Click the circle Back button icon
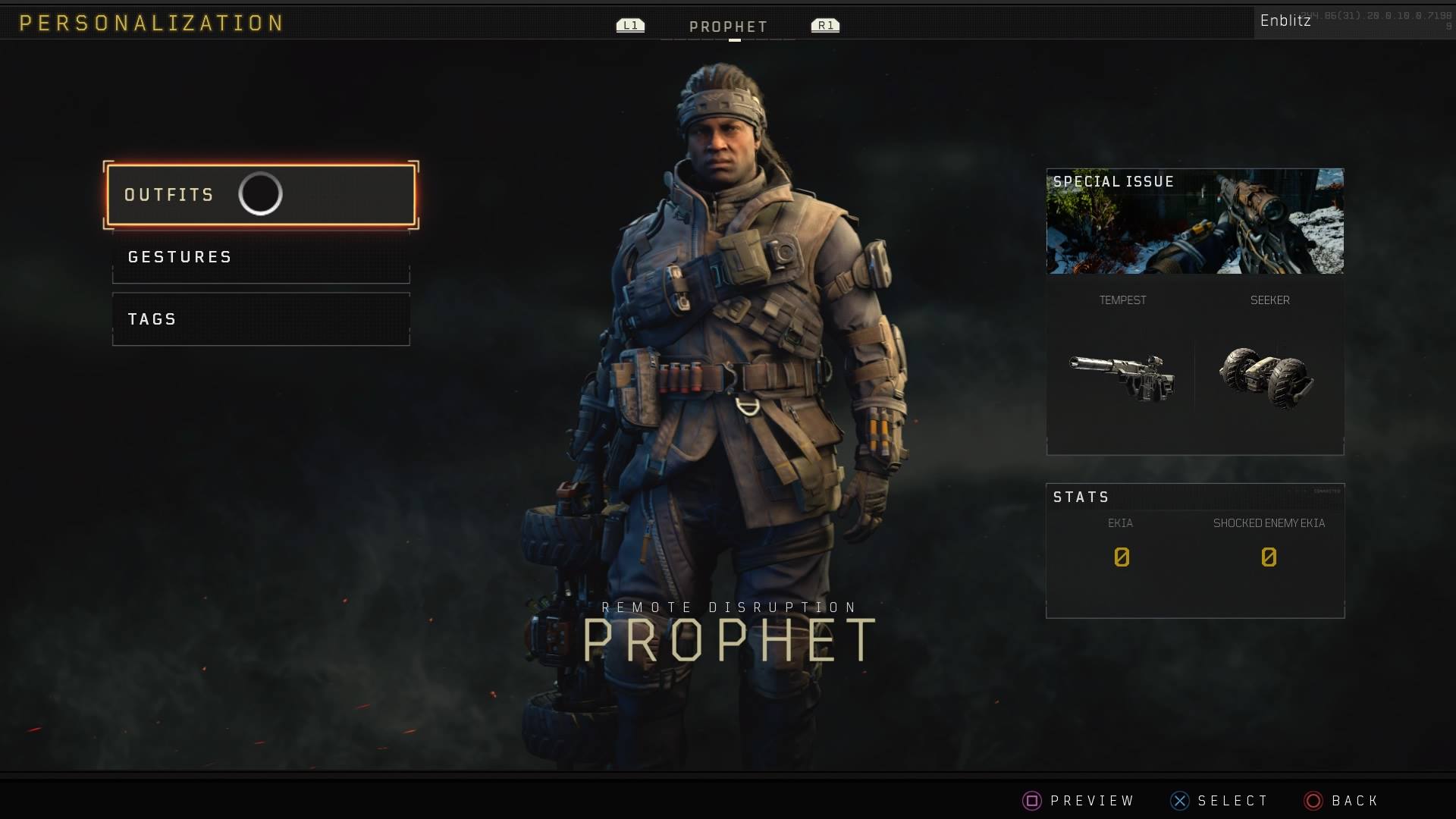The image size is (1456, 819). pos(1313,801)
